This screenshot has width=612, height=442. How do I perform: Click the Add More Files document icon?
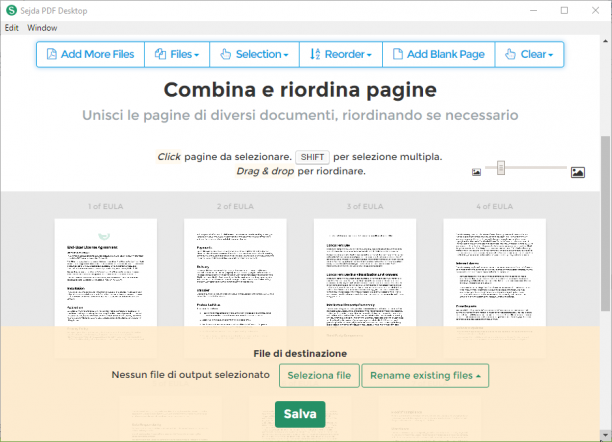coord(52,54)
